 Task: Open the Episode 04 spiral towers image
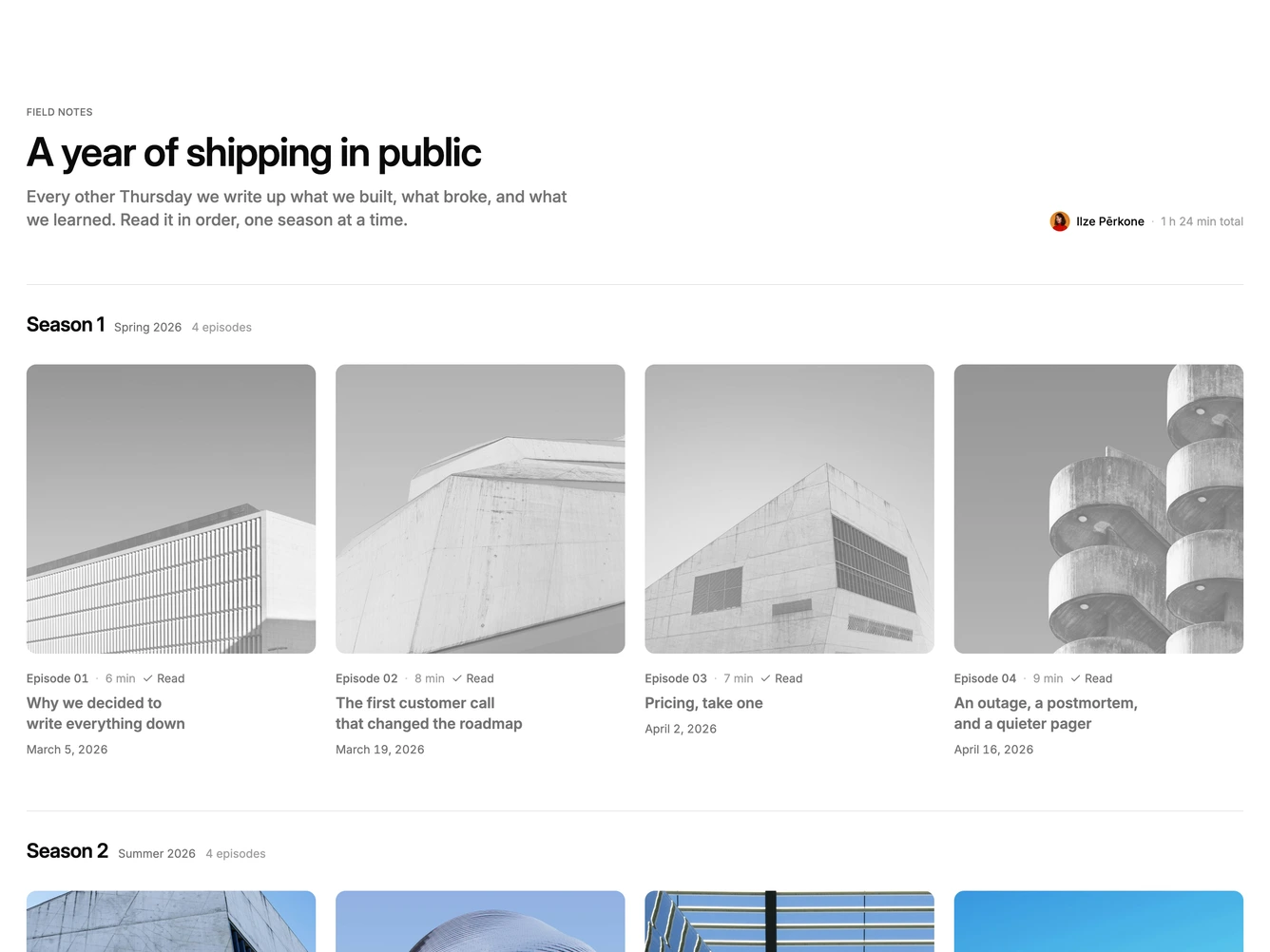[1099, 509]
